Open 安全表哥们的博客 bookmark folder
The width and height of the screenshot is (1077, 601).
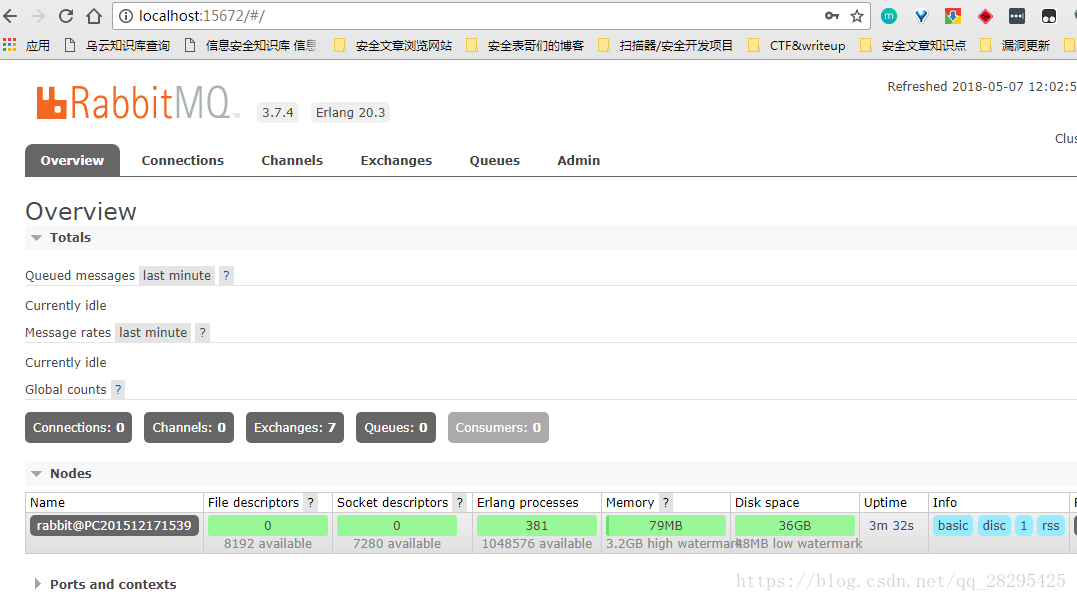[x=525, y=45]
